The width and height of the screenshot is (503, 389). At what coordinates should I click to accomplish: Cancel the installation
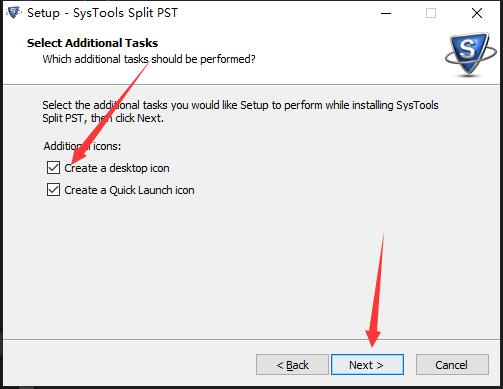[x=452, y=365]
